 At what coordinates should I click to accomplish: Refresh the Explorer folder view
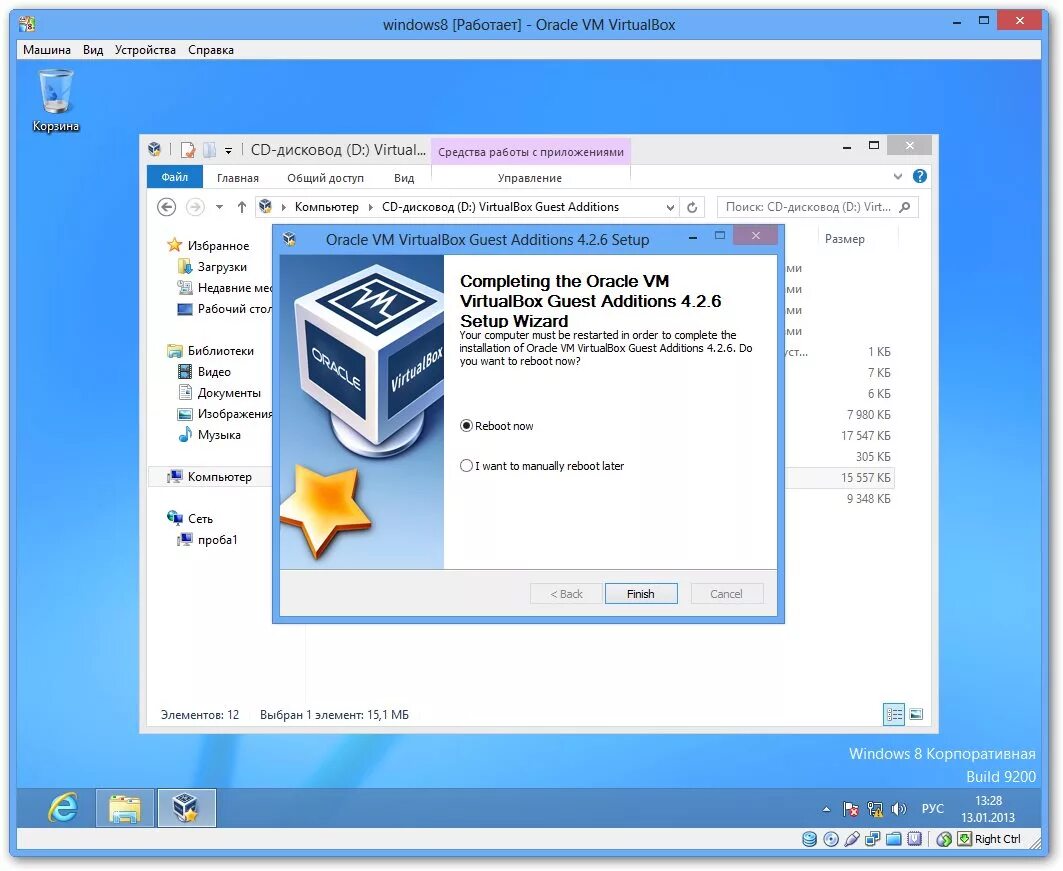point(692,207)
